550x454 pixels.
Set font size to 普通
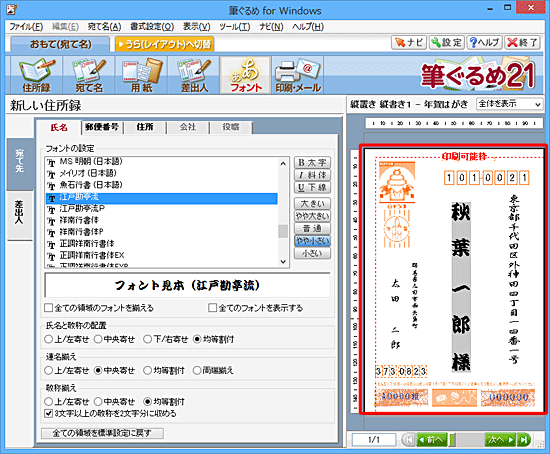[x=312, y=228]
